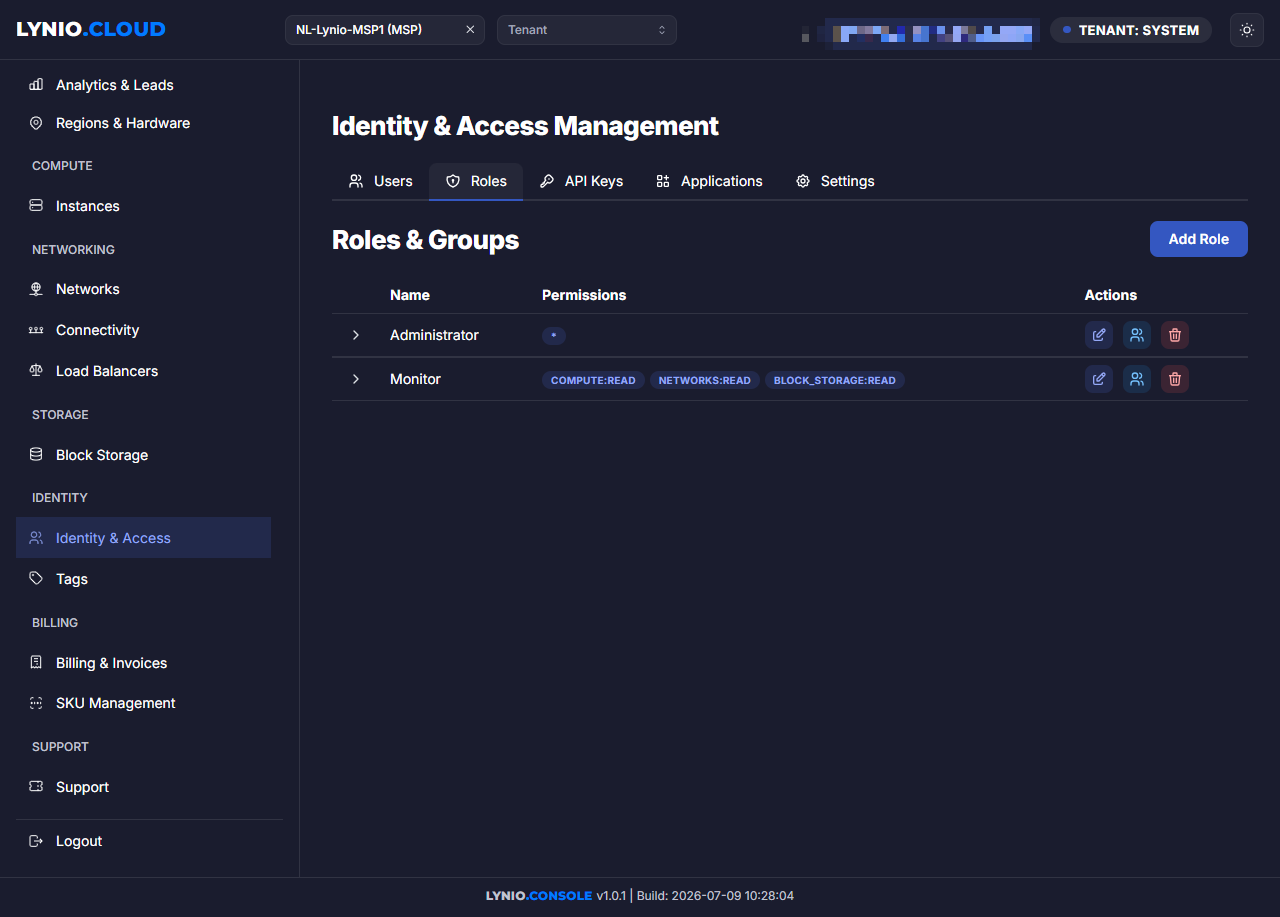
Task: Click the LYNIO.CLOUD logo
Action: [x=91, y=29]
